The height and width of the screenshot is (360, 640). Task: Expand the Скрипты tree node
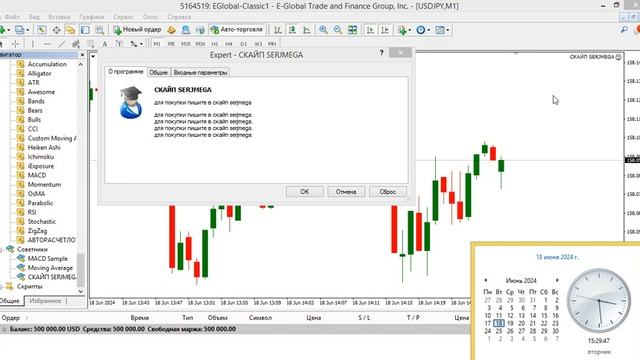[1, 287]
